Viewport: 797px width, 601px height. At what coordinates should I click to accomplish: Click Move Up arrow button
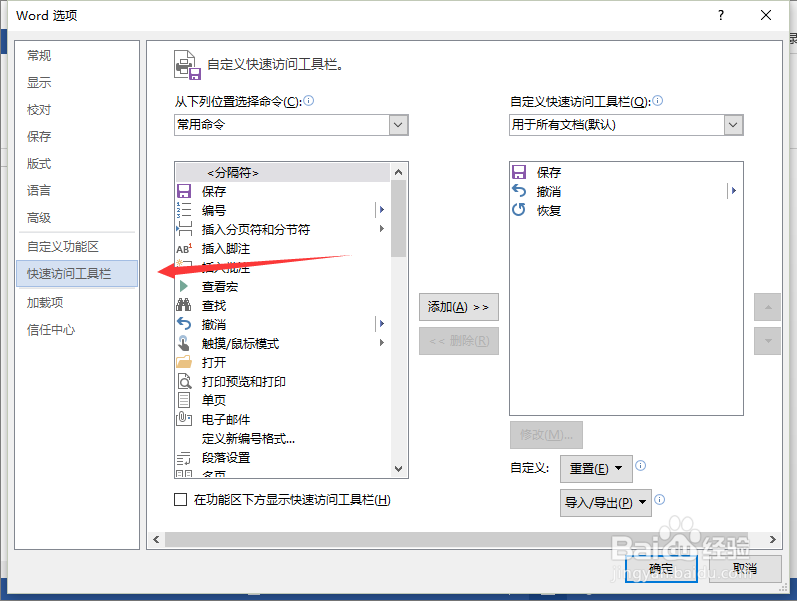pos(768,307)
